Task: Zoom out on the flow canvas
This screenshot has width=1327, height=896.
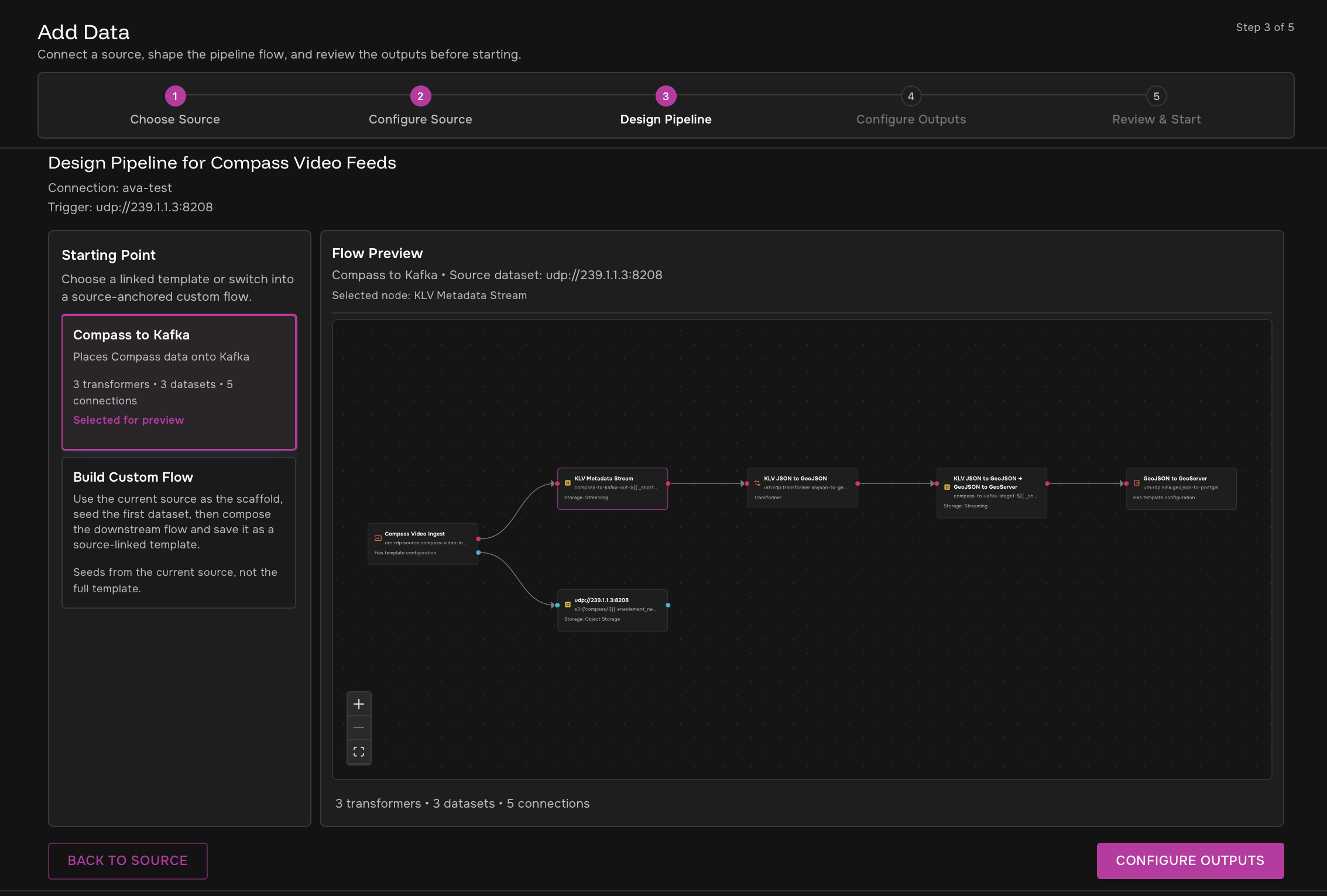Action: tap(359, 727)
